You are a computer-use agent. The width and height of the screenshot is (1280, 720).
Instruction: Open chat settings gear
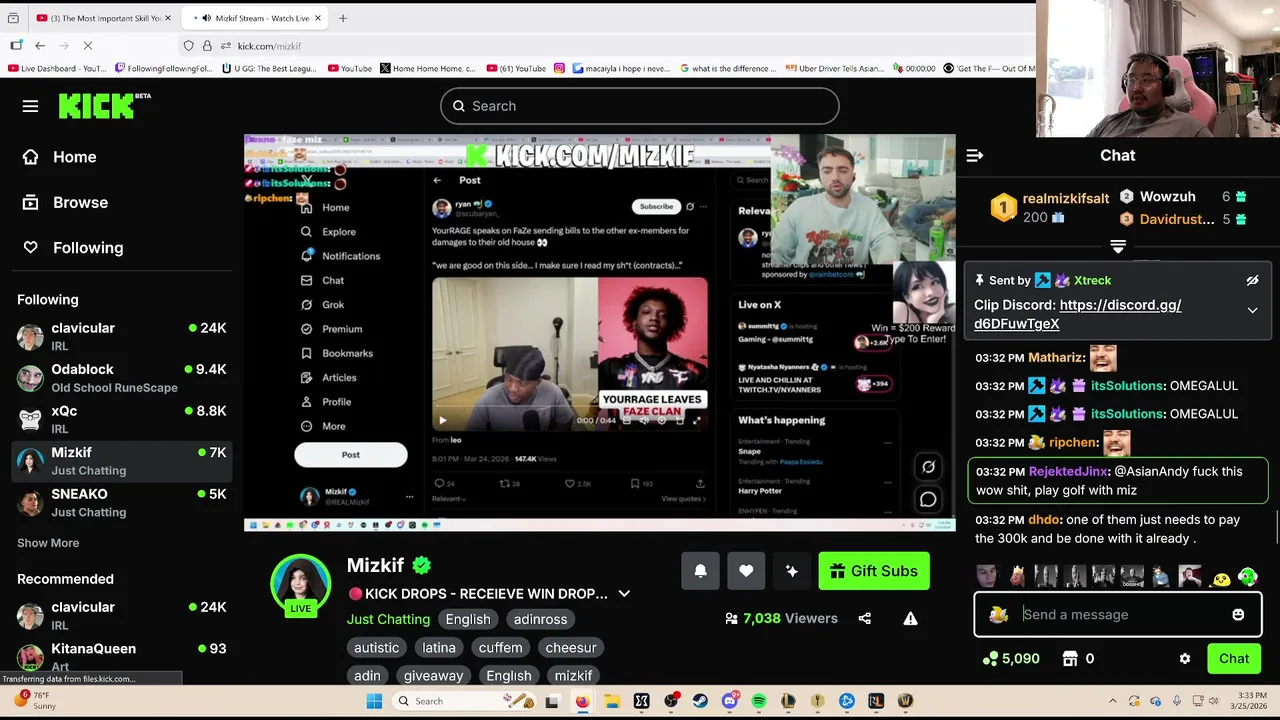tap(1185, 659)
